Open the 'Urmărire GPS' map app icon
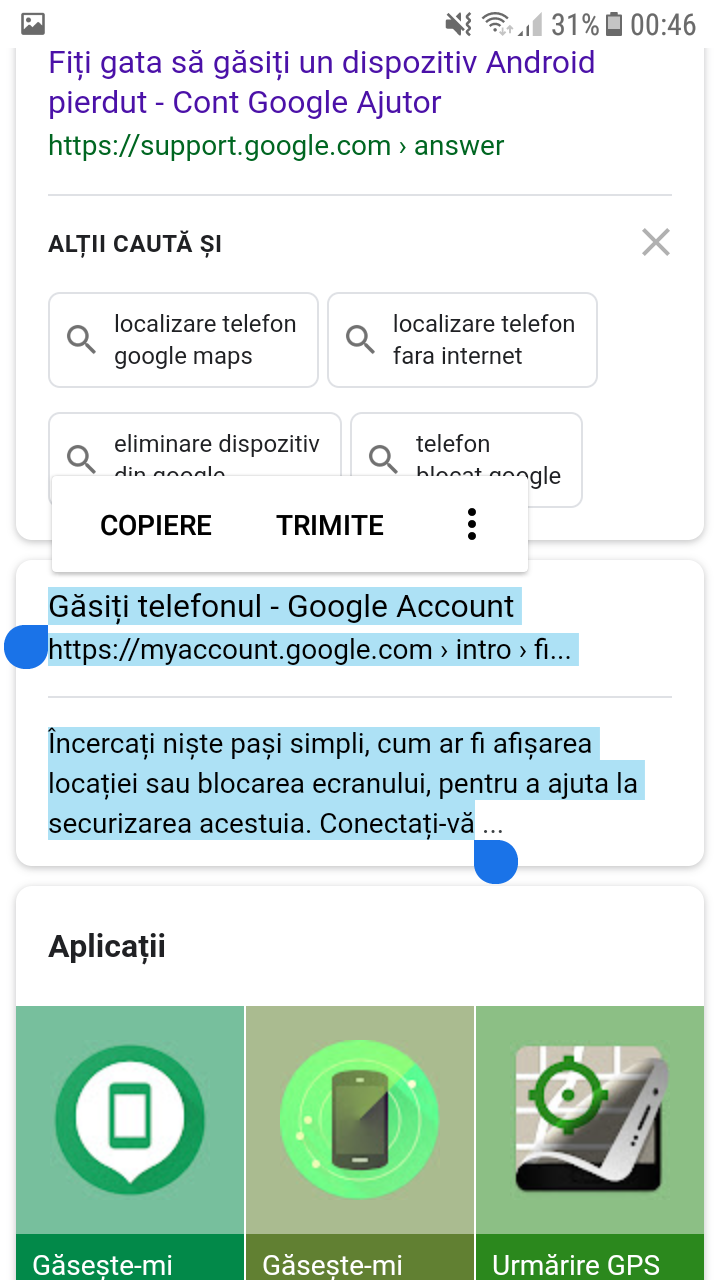The height and width of the screenshot is (1280, 720). click(590, 1120)
